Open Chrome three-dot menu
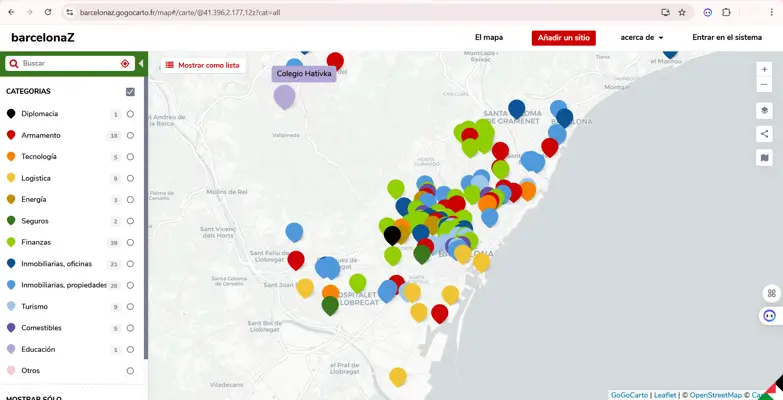 [772, 12]
